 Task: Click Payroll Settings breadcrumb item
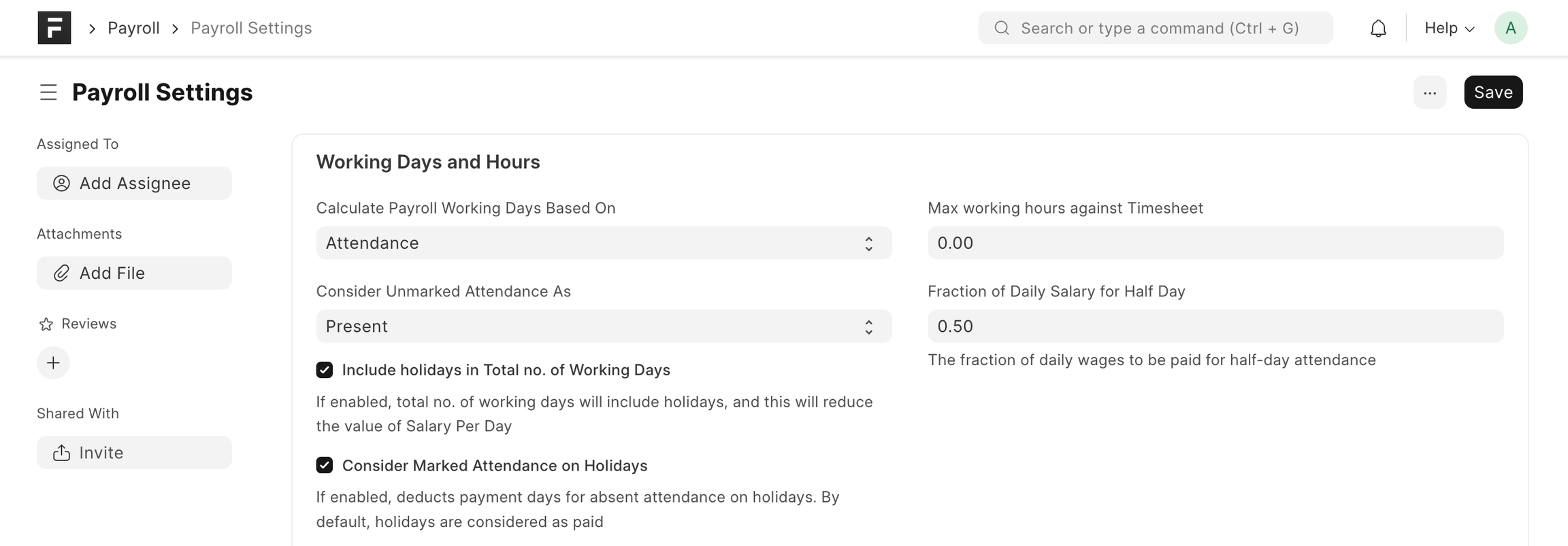coord(251,28)
